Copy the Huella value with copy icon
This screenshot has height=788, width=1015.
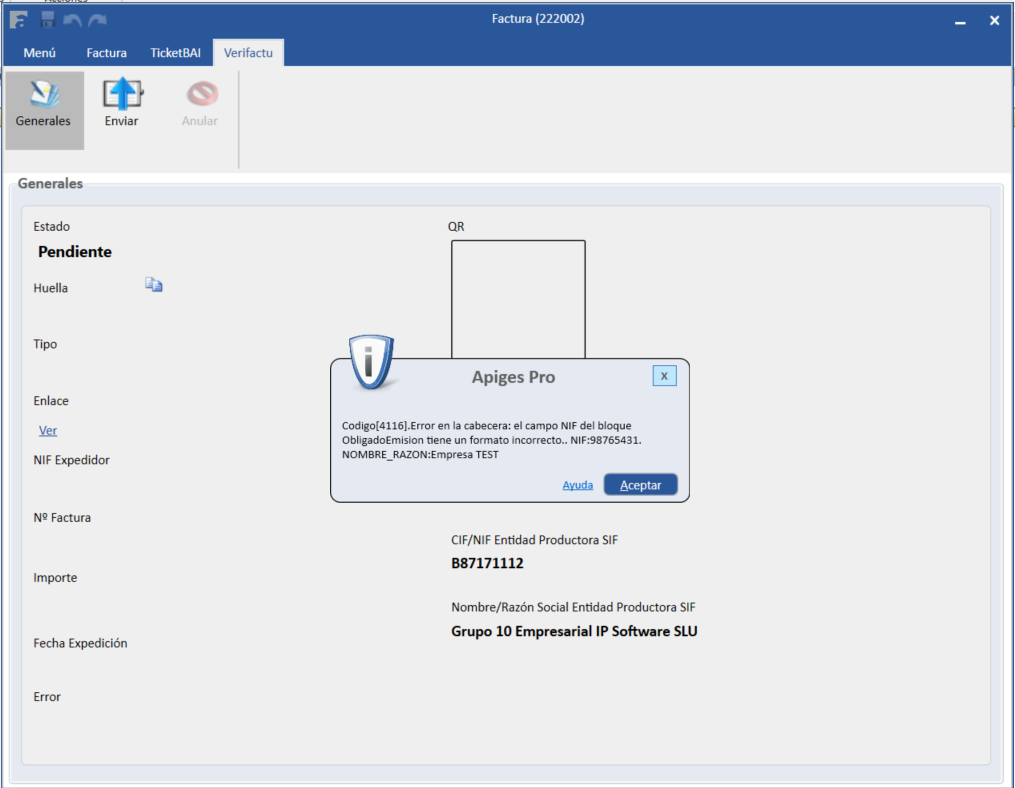click(x=153, y=285)
